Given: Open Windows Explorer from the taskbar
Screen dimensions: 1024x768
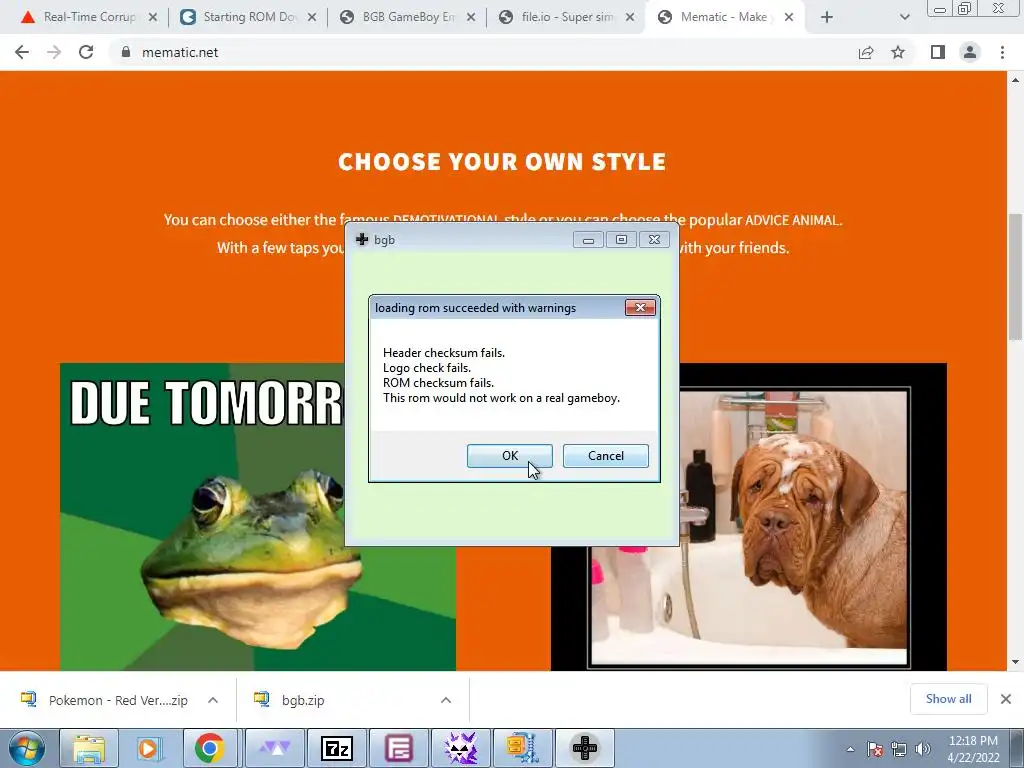Looking at the screenshot, I should click(x=89, y=748).
